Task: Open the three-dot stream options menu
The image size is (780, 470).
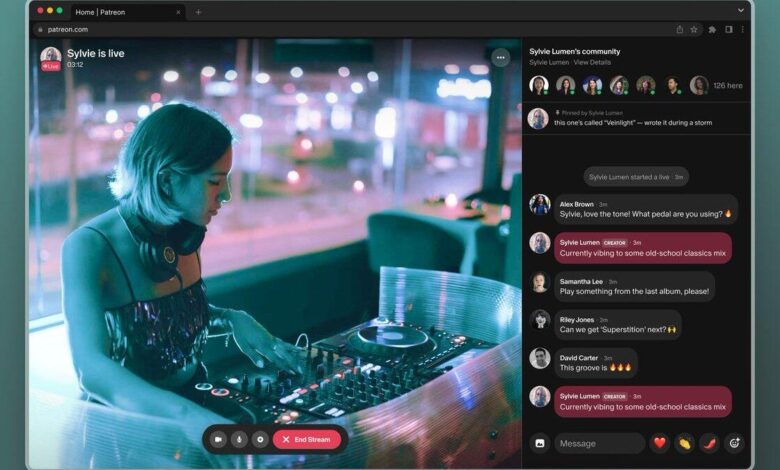Action: coord(500,58)
